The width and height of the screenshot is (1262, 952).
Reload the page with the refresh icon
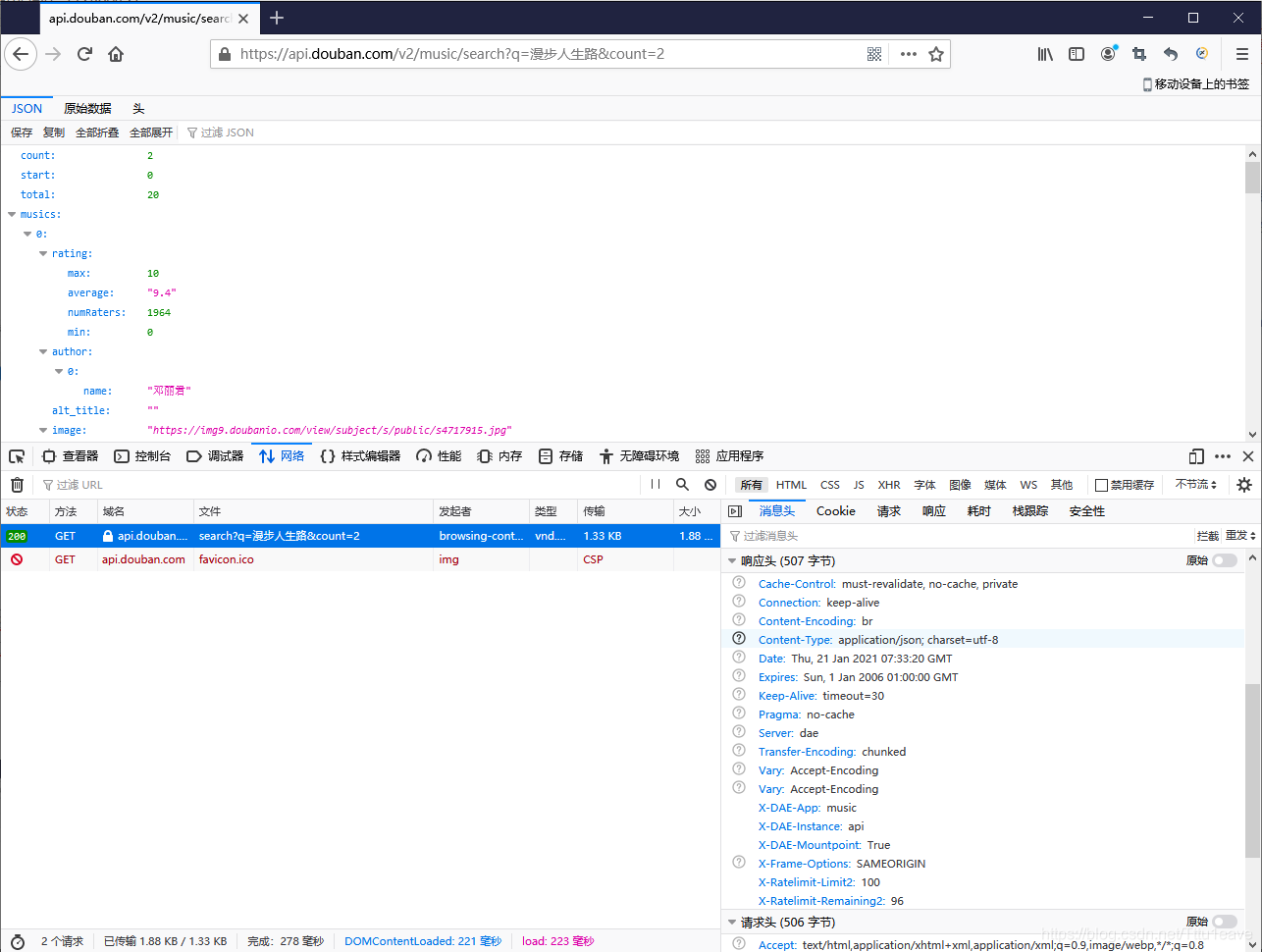84,54
